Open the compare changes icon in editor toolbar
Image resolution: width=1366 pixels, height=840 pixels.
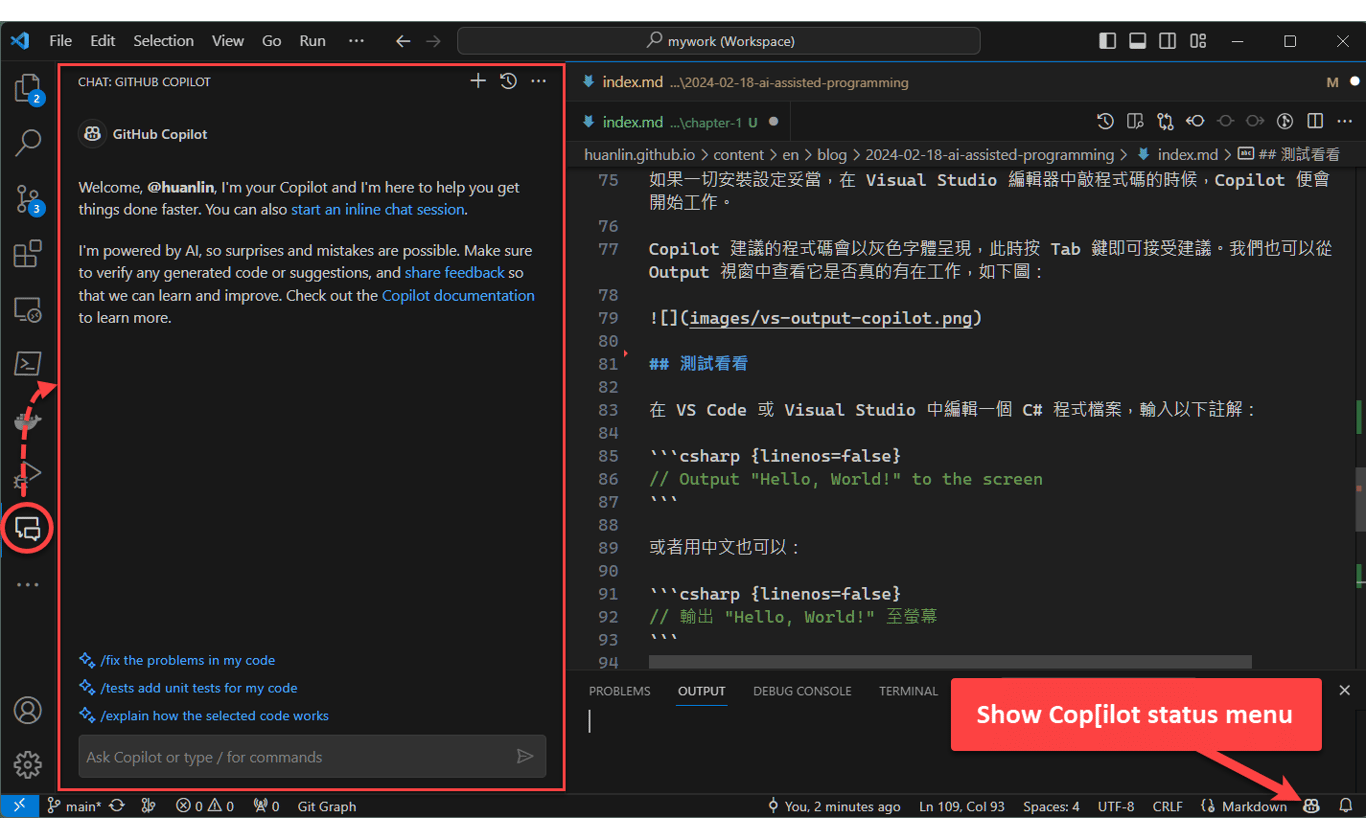1165,121
